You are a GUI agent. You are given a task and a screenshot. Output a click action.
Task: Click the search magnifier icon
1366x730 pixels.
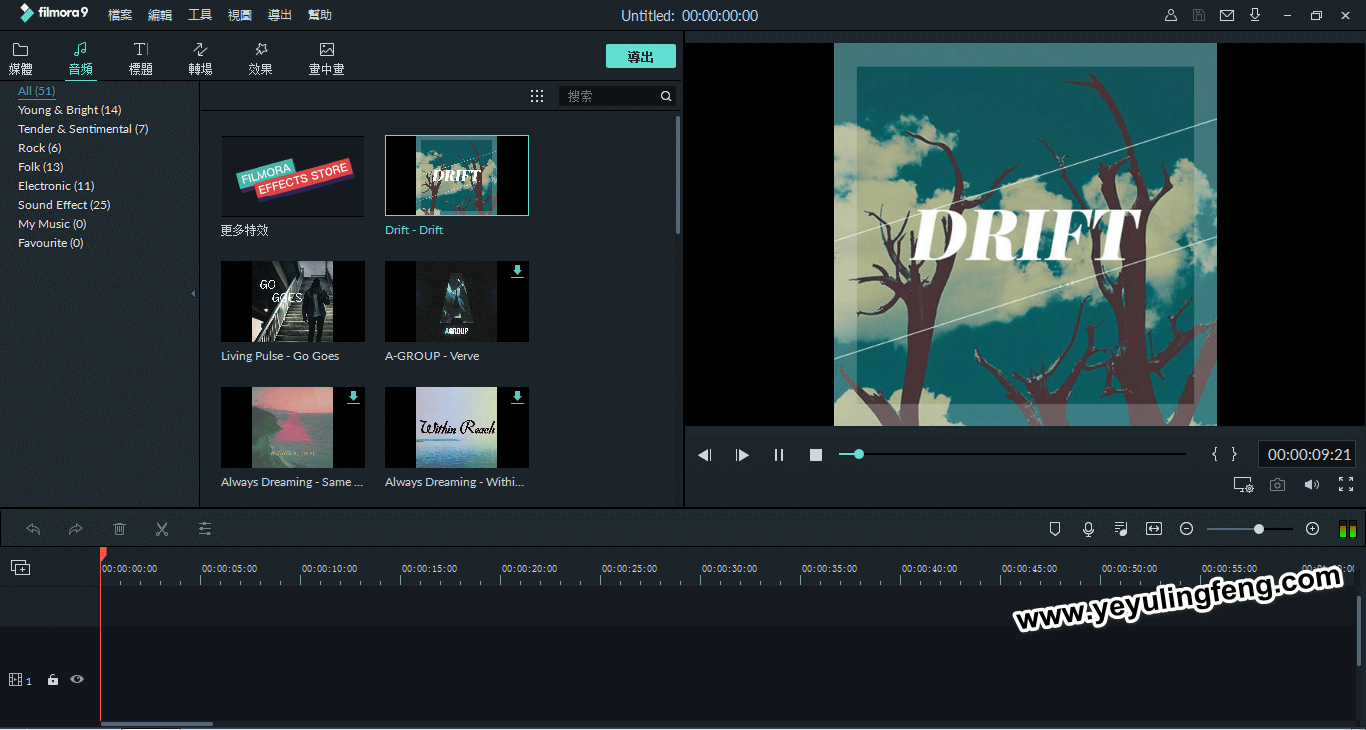tap(666, 96)
